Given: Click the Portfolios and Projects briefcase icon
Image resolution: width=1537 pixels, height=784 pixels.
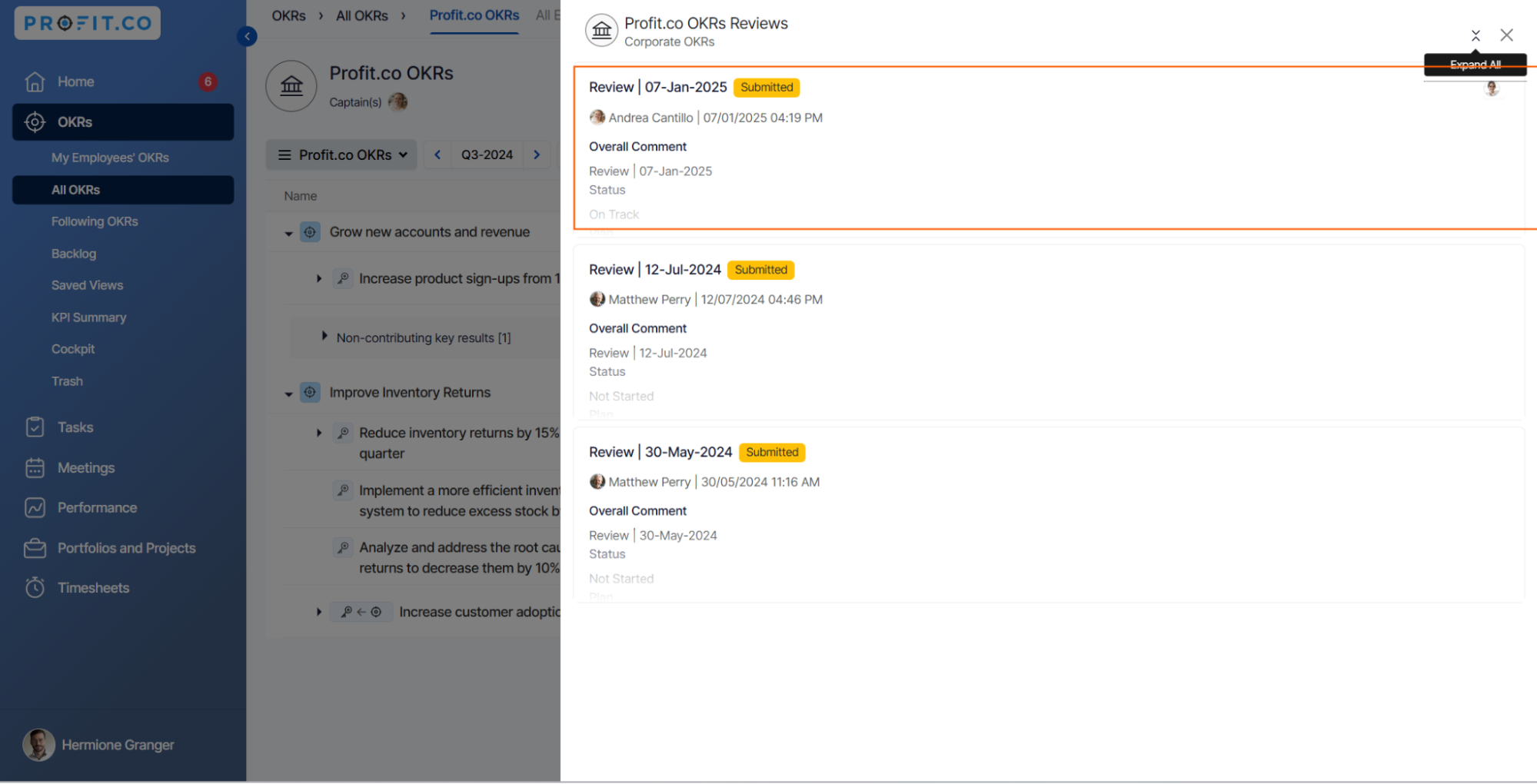Looking at the screenshot, I should [35, 548].
